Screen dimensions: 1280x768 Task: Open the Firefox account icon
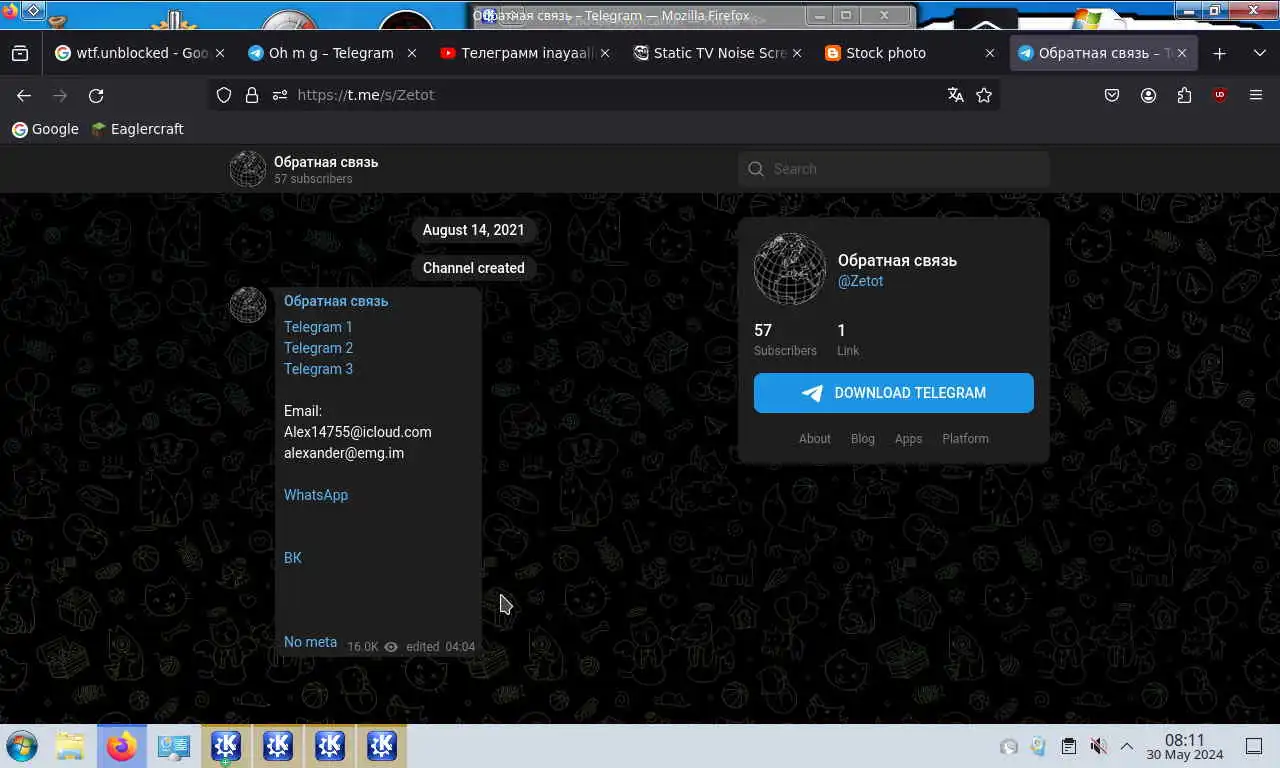click(x=1148, y=95)
